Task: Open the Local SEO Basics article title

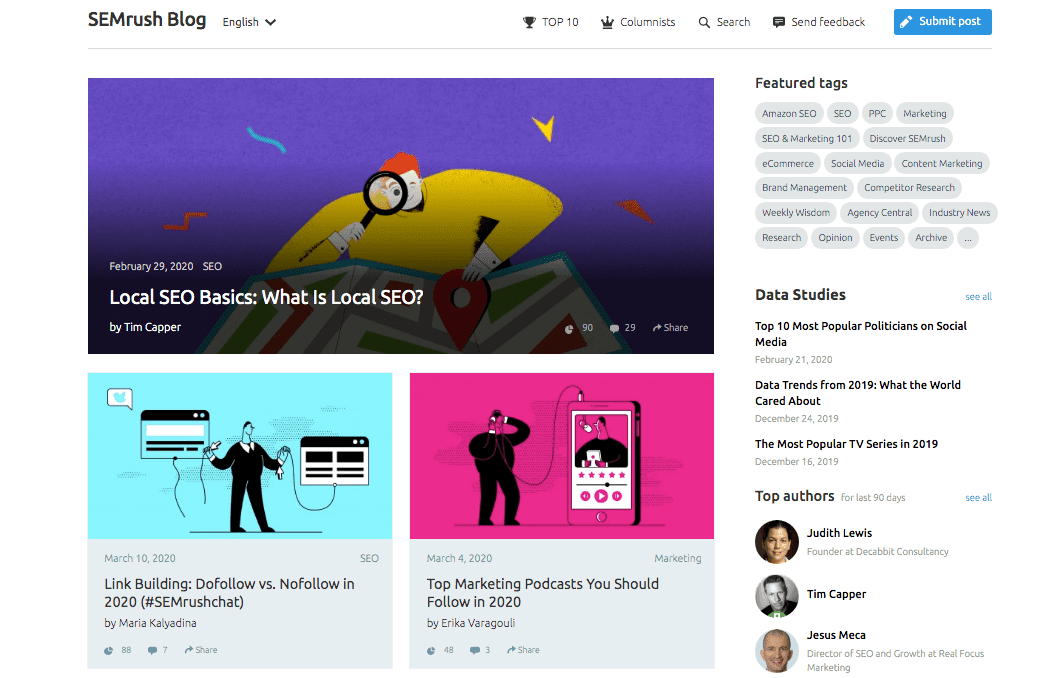Action: tap(266, 297)
